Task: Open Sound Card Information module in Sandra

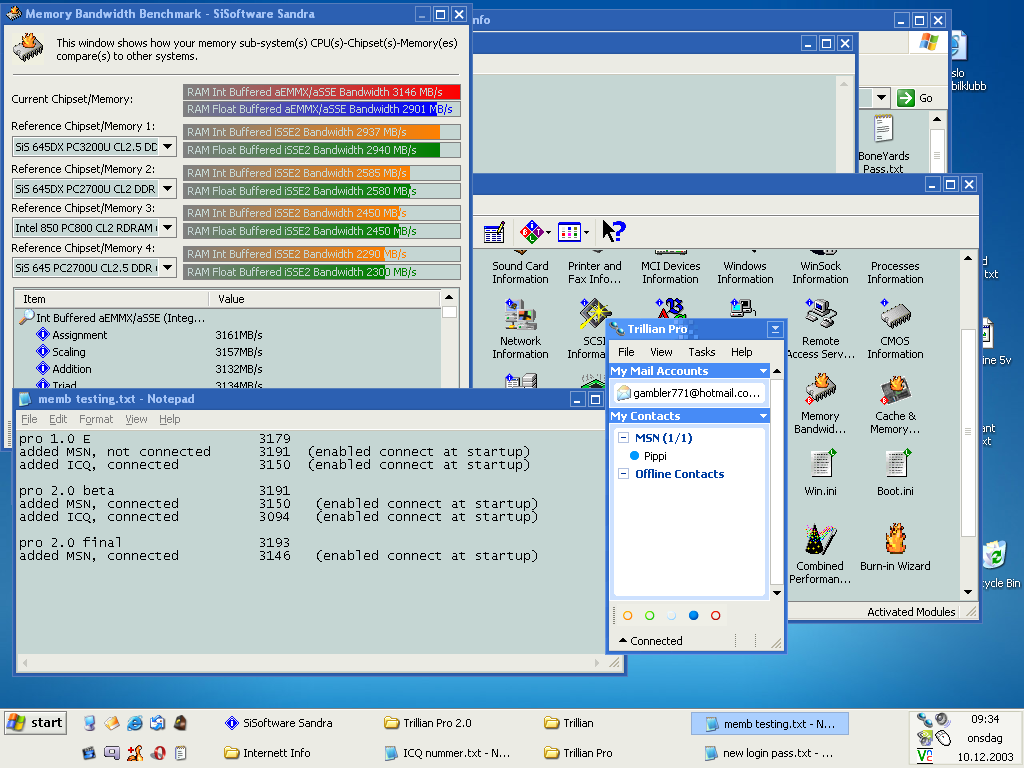Action: [x=520, y=272]
